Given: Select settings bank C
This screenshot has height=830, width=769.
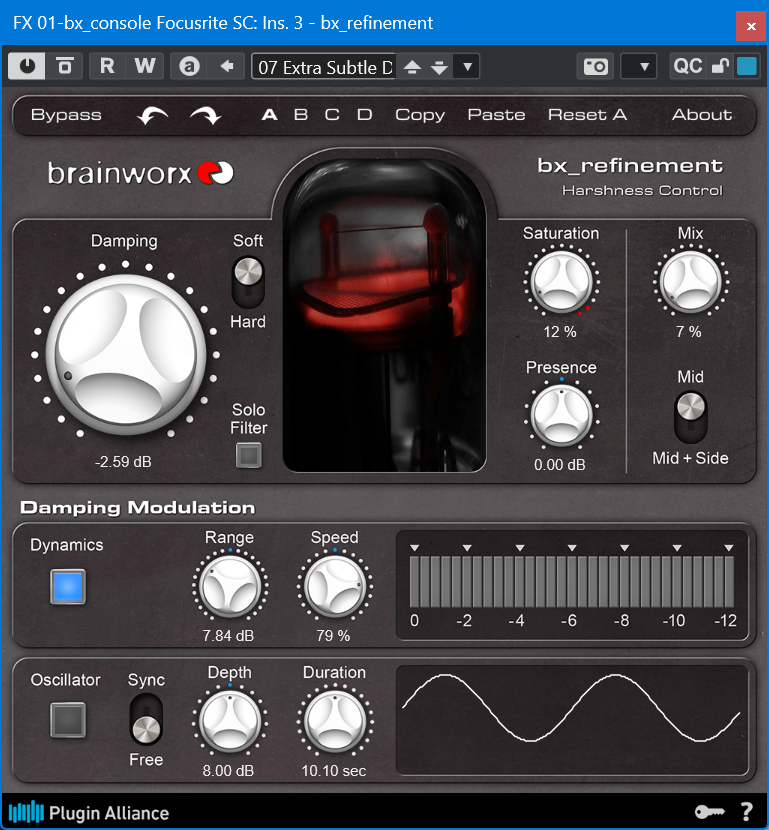Looking at the screenshot, I should (x=332, y=115).
